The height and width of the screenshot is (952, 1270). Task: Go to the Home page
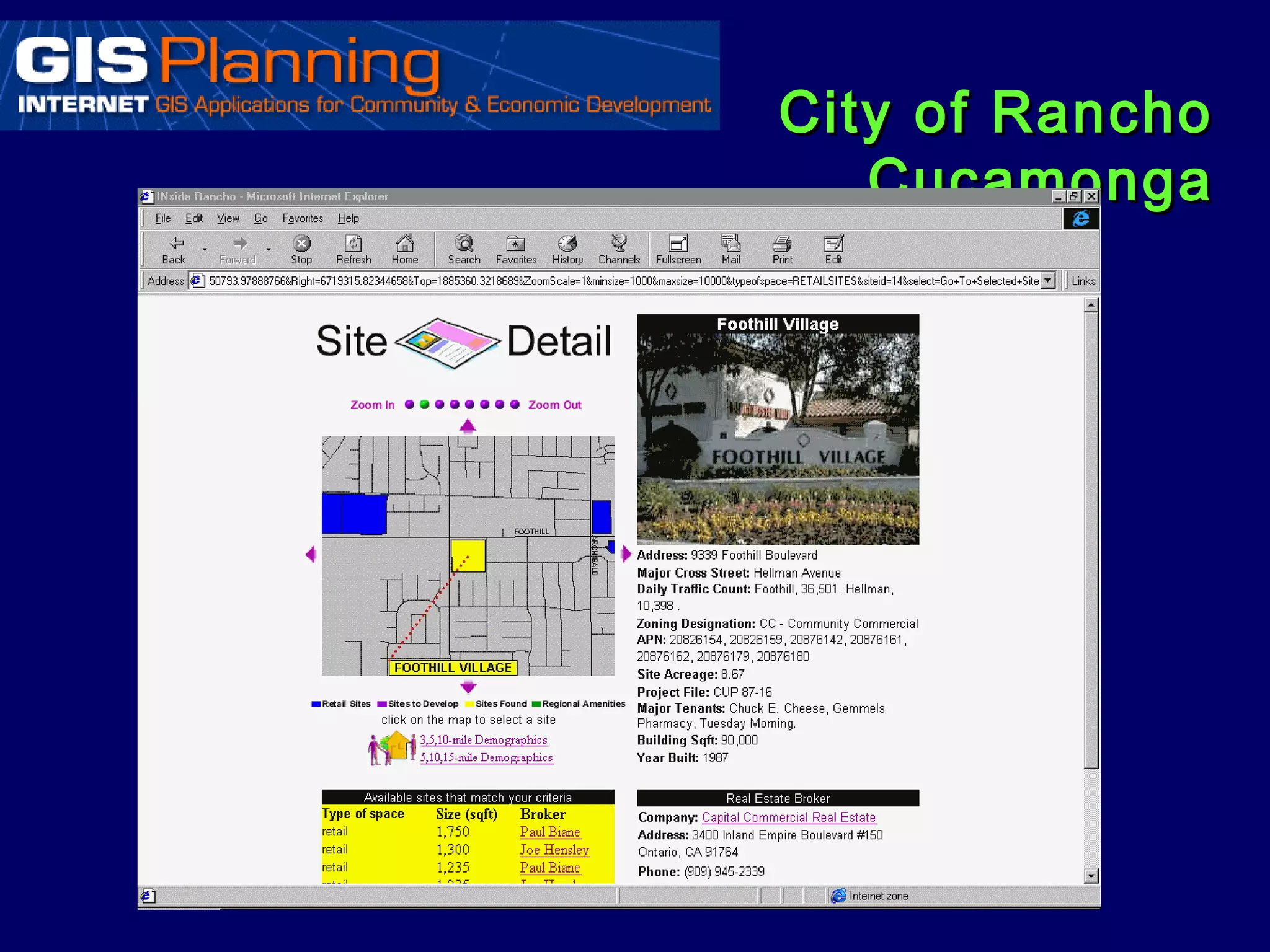click(405, 250)
